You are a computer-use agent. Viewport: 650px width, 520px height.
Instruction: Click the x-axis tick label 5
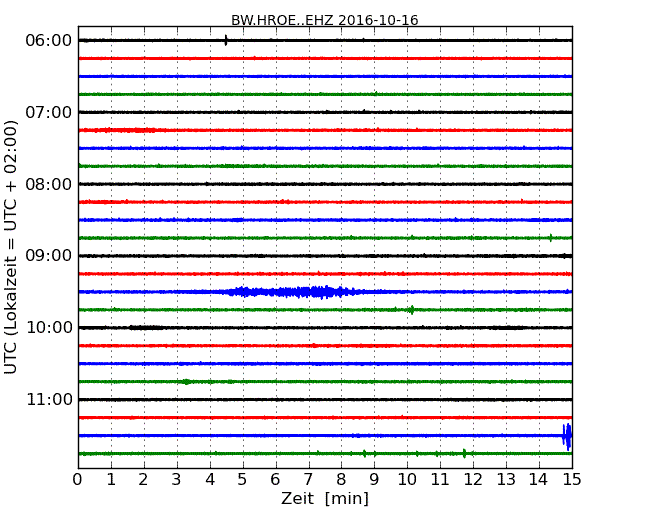pyautogui.click(x=243, y=480)
